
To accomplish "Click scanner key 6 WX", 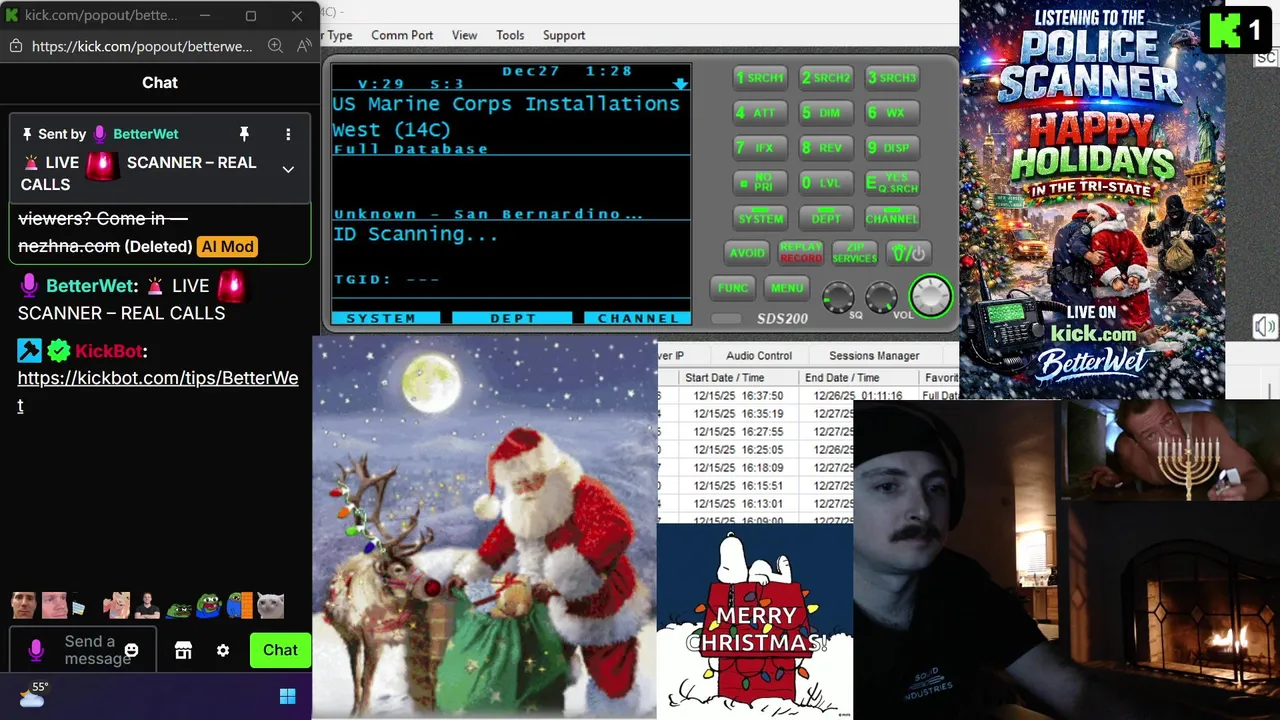I will click(891, 112).
